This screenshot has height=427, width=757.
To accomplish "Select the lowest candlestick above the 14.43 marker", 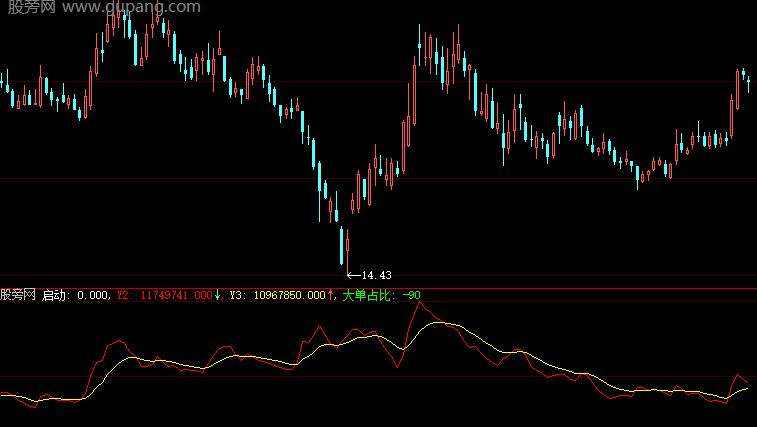I will click(347, 252).
